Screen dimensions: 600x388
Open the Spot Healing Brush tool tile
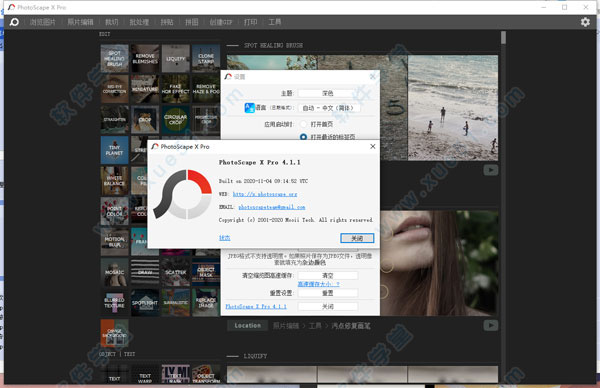[x=114, y=59]
